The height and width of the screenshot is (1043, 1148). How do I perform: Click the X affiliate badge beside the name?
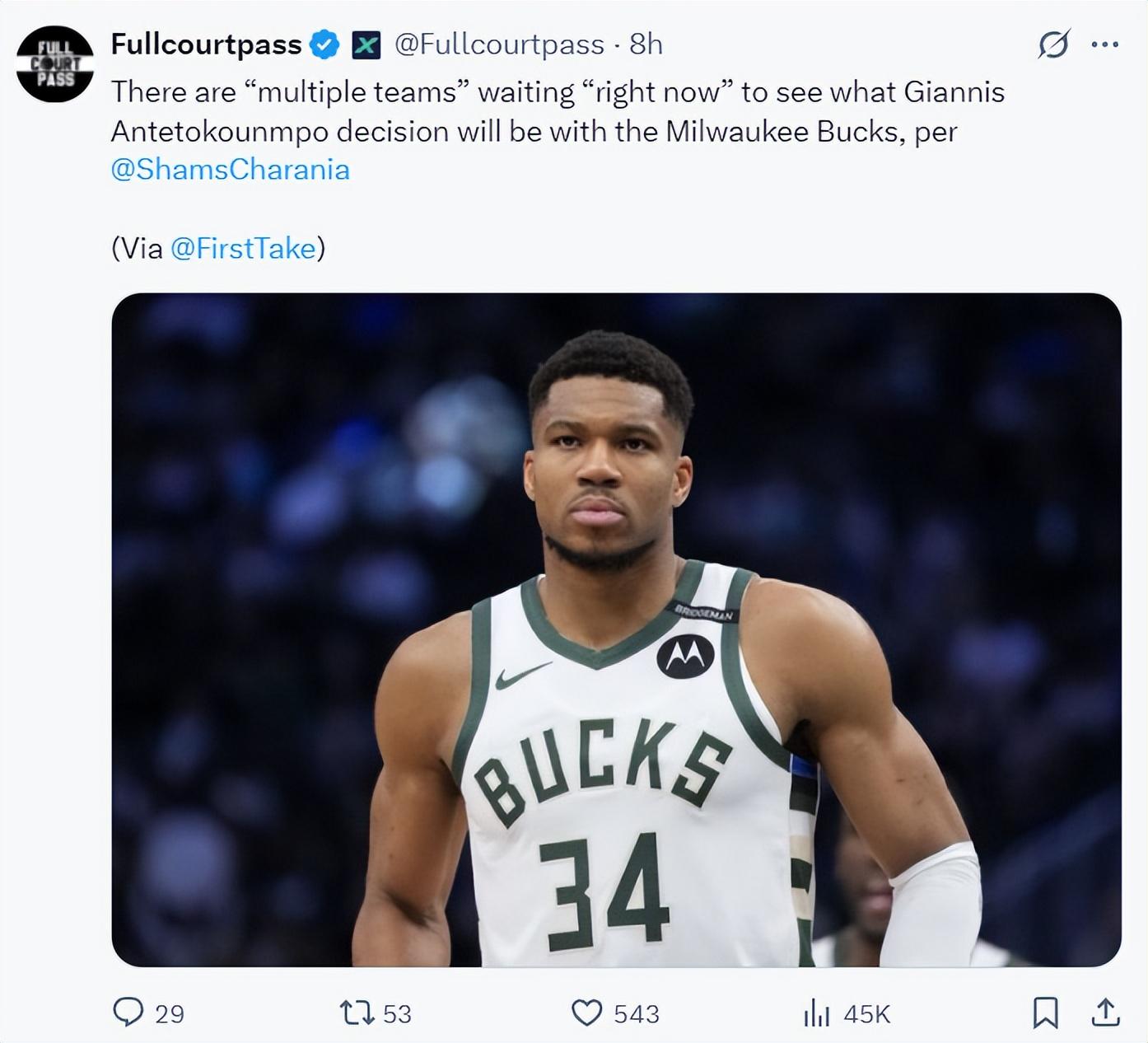point(366,44)
